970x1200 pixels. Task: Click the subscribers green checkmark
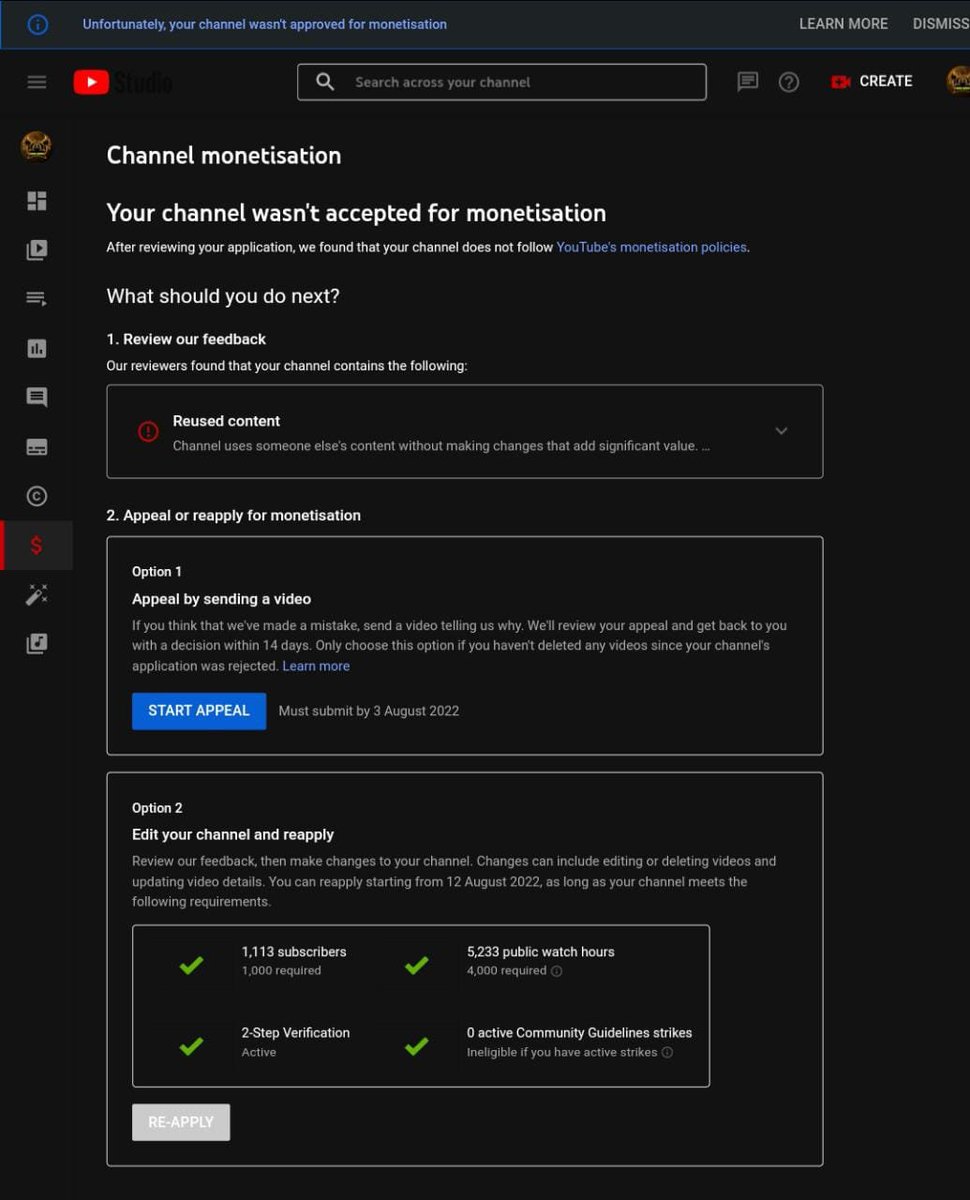pos(191,965)
